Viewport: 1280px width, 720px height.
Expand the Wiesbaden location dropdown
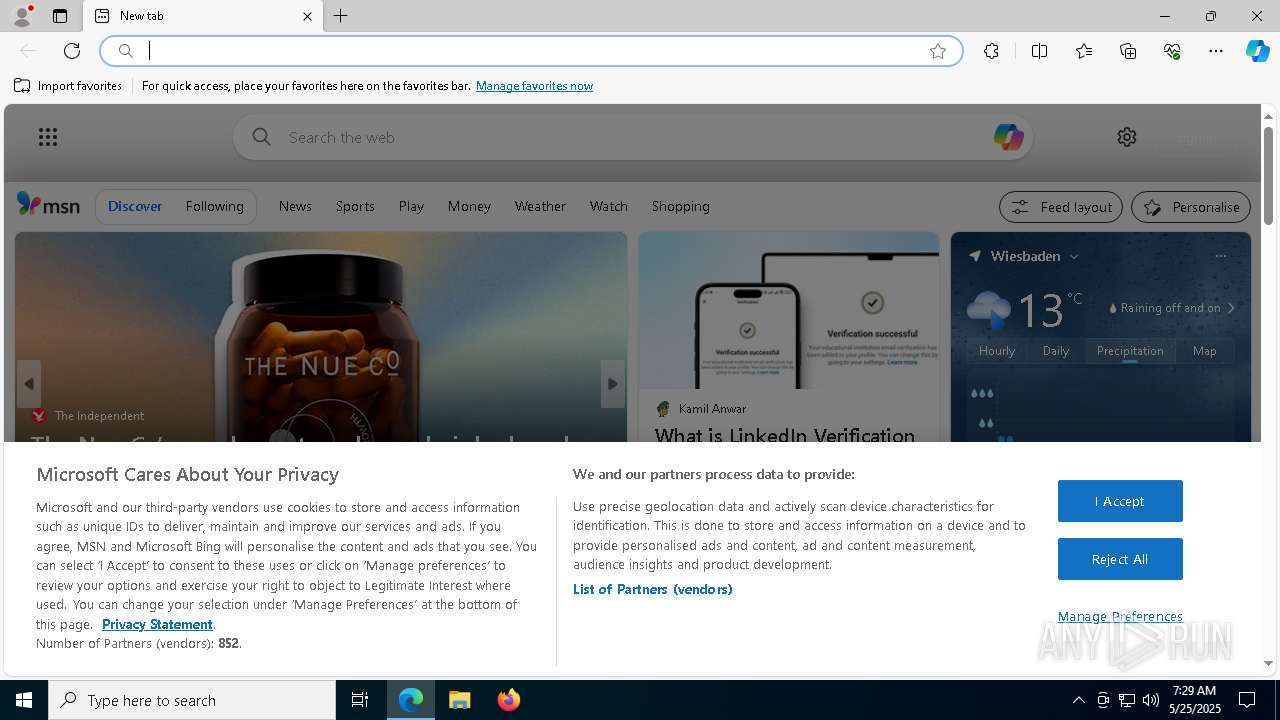1074,256
